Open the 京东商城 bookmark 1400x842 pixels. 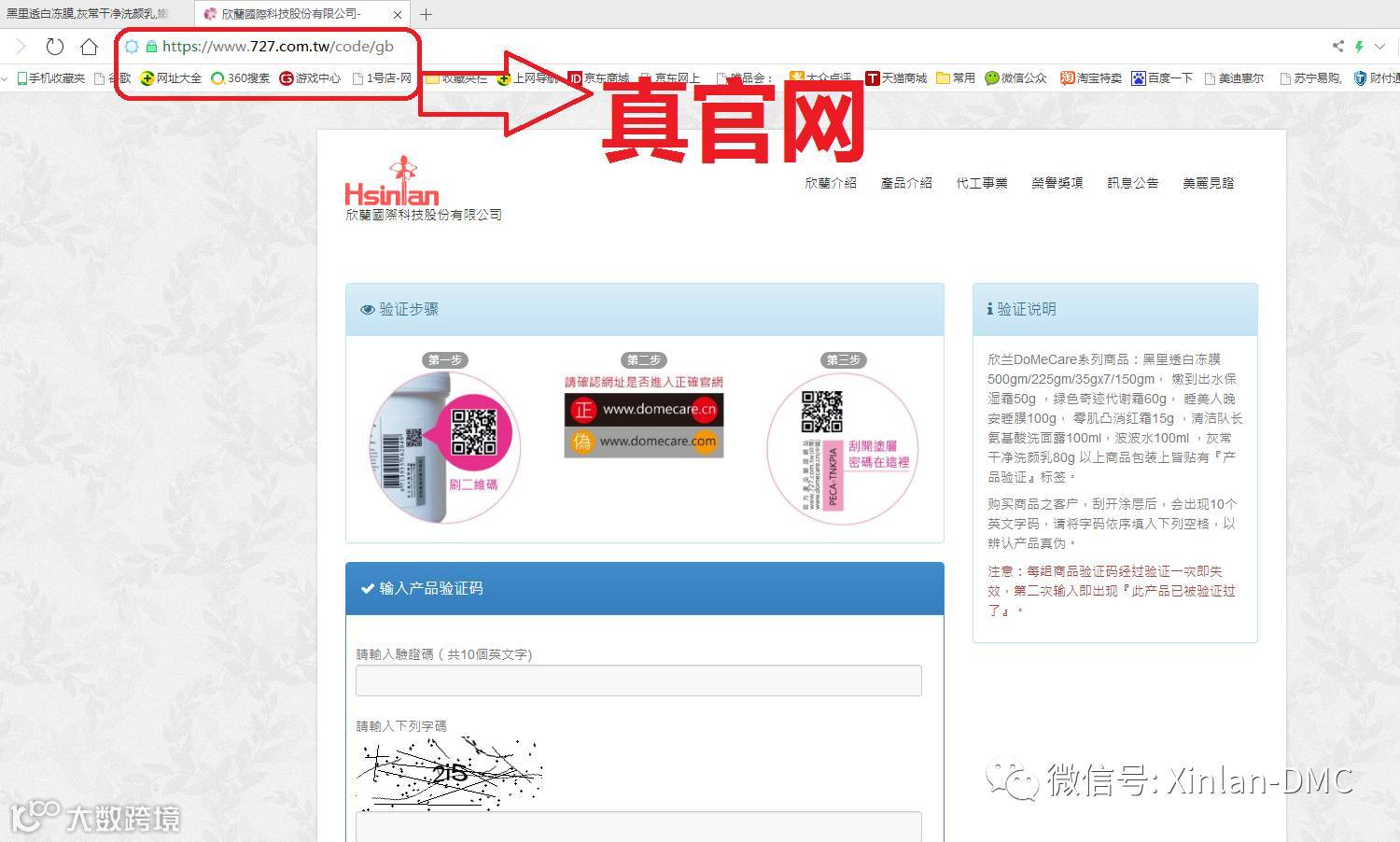(x=599, y=78)
